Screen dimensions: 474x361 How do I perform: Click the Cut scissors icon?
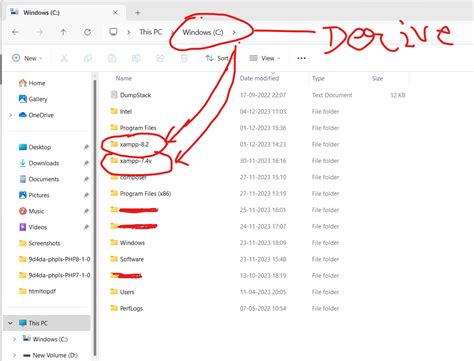[x=64, y=58]
